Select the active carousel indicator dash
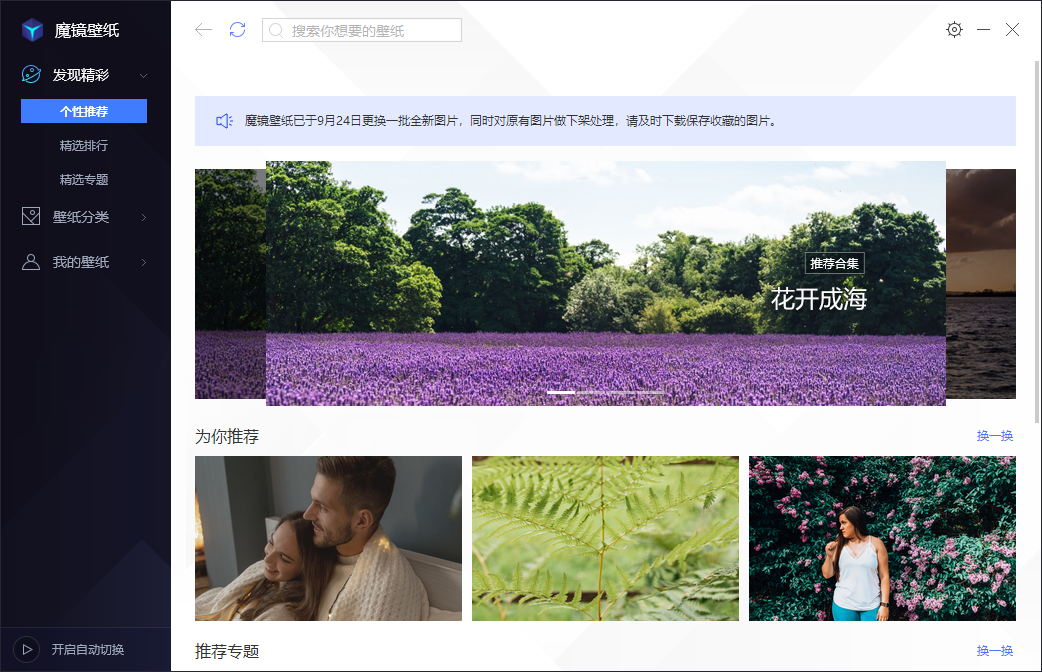 561,393
